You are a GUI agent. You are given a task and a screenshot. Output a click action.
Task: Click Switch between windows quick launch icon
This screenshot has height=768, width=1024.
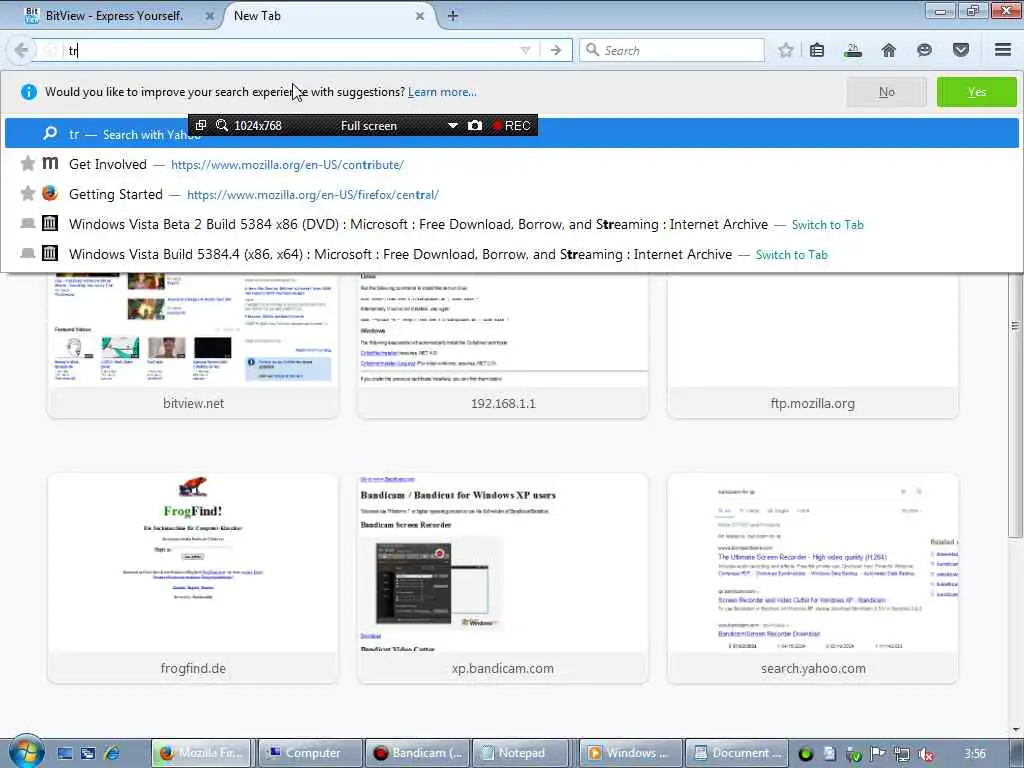coord(88,753)
